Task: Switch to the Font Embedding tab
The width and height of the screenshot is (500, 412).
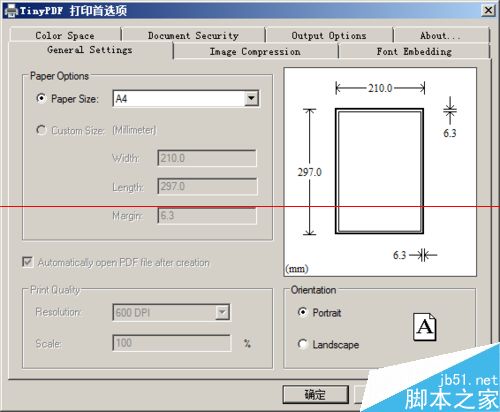Action: pos(414,52)
